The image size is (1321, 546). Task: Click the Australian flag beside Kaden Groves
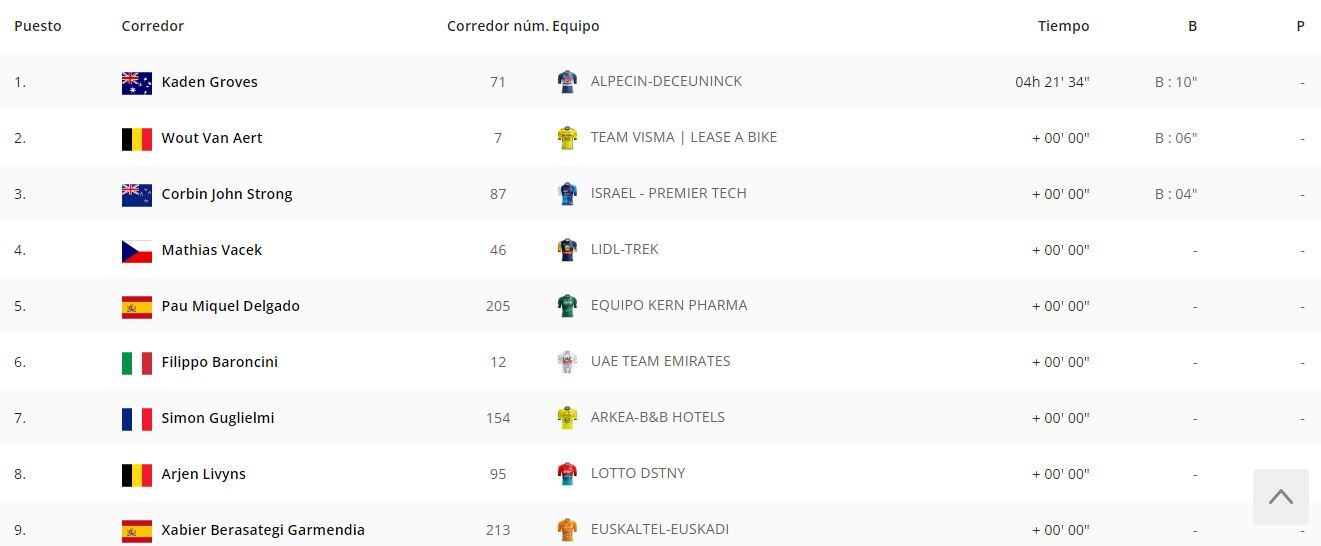136,83
